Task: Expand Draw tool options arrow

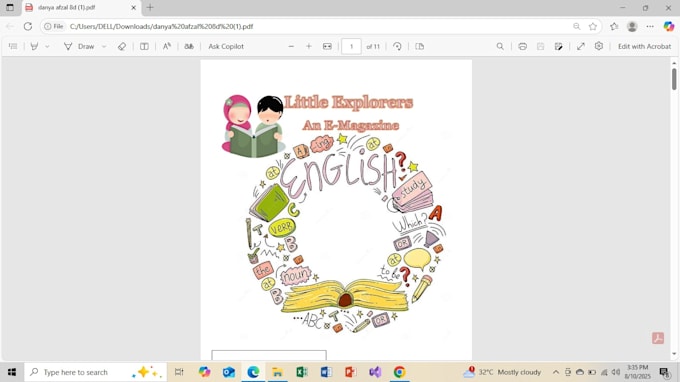Action: click(104, 46)
